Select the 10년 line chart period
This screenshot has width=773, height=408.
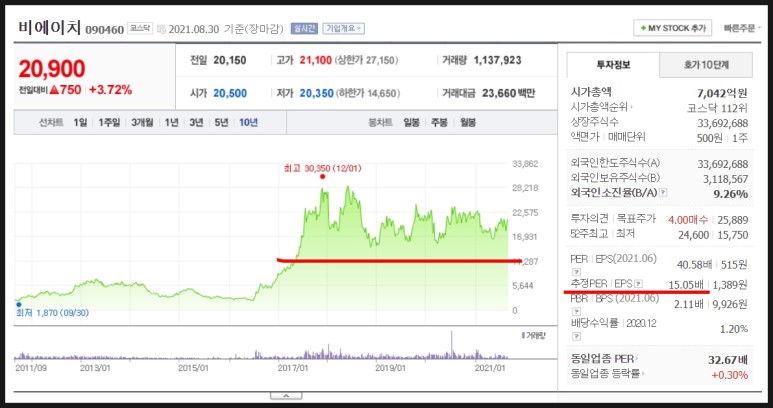[248, 123]
